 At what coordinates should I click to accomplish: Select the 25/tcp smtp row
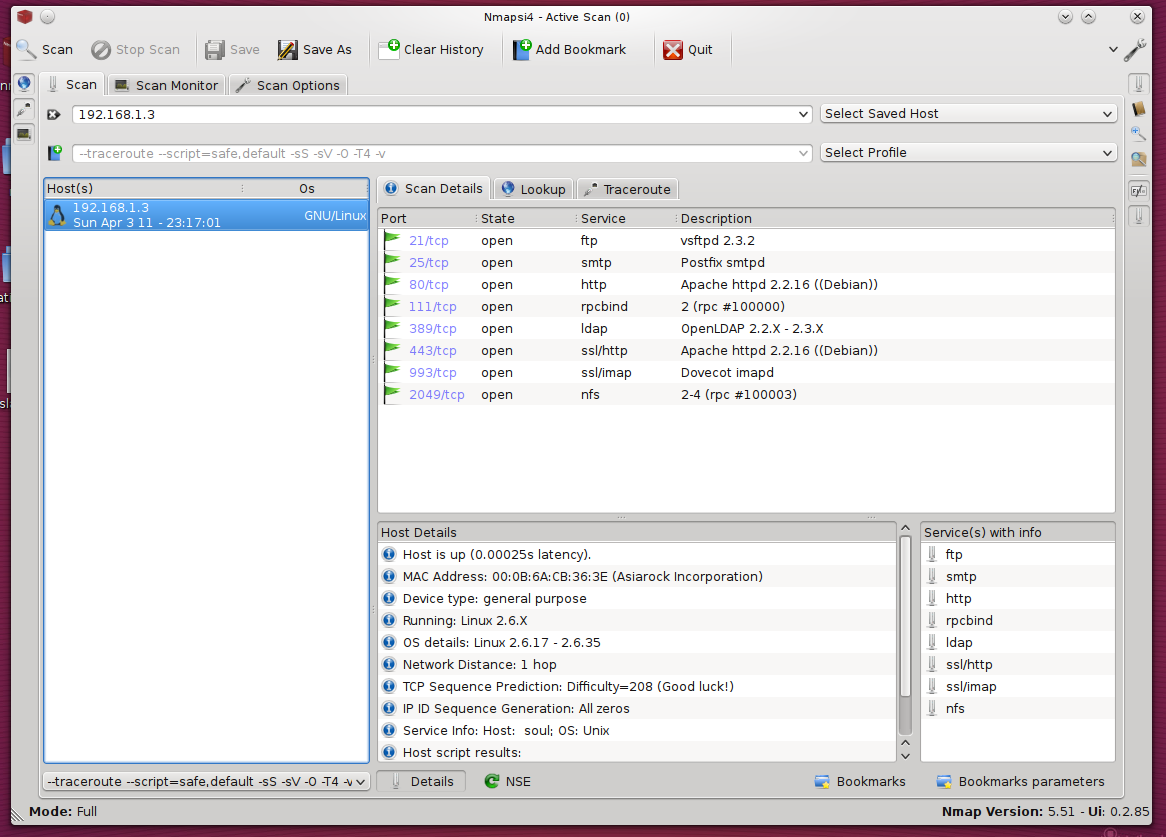pos(746,262)
